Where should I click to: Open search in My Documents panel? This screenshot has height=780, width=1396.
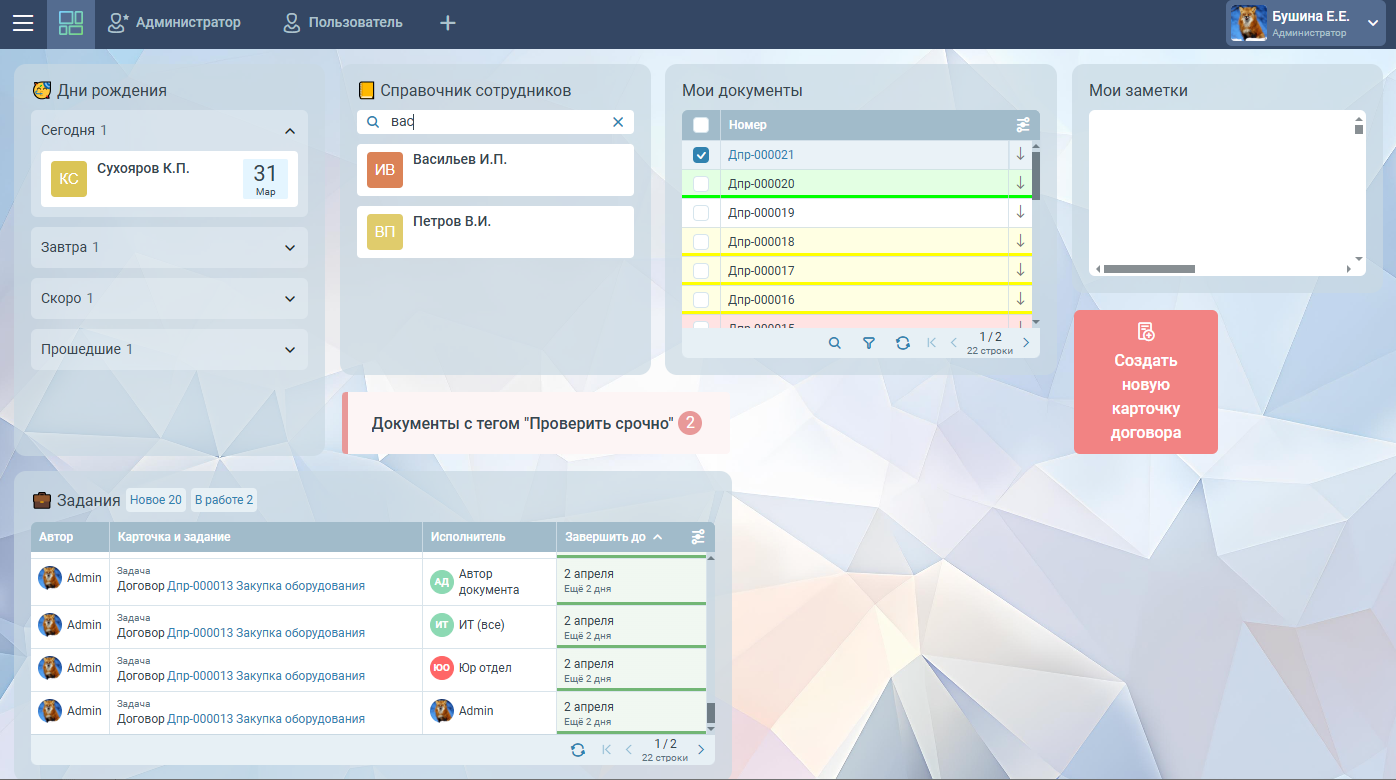click(835, 343)
